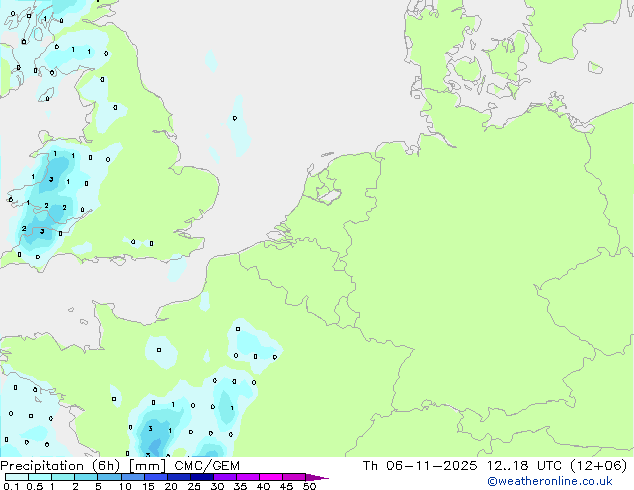Click the '45' legend scale label
This screenshot has width=634, height=490.
pos(286,486)
